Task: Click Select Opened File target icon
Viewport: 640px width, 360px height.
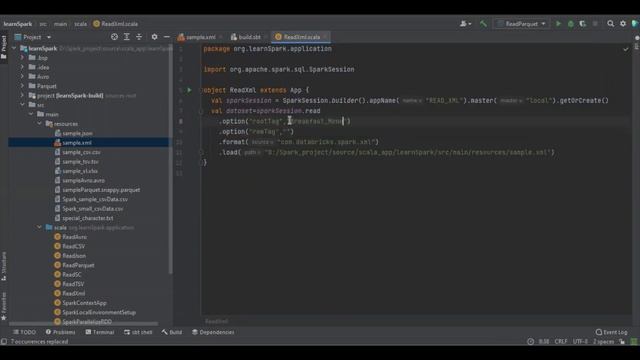Action: tap(114, 37)
